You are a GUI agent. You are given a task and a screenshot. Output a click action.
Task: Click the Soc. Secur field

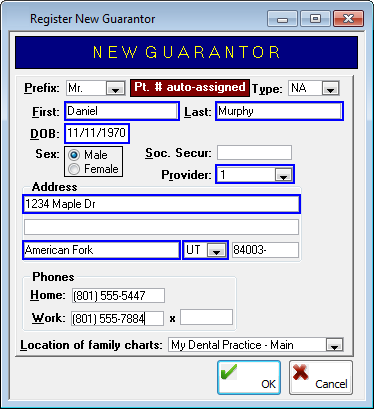(x=254, y=153)
